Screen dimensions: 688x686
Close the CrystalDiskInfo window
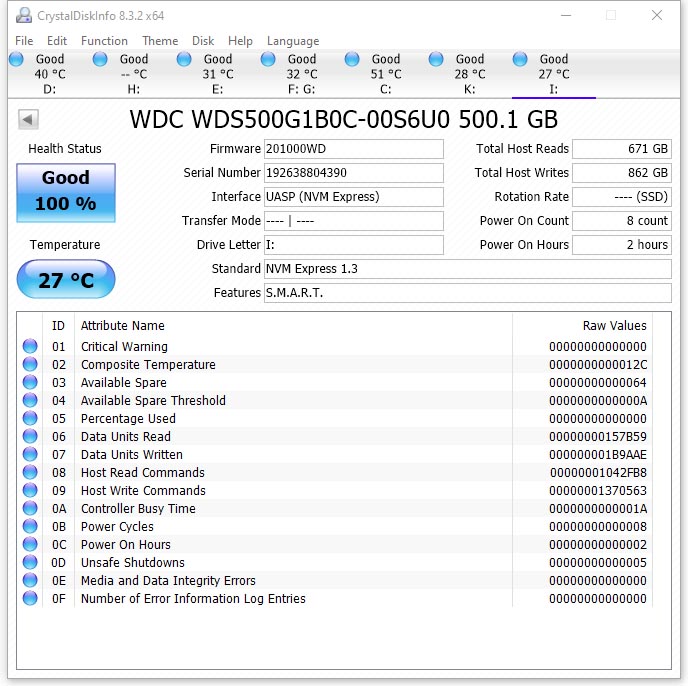657,15
